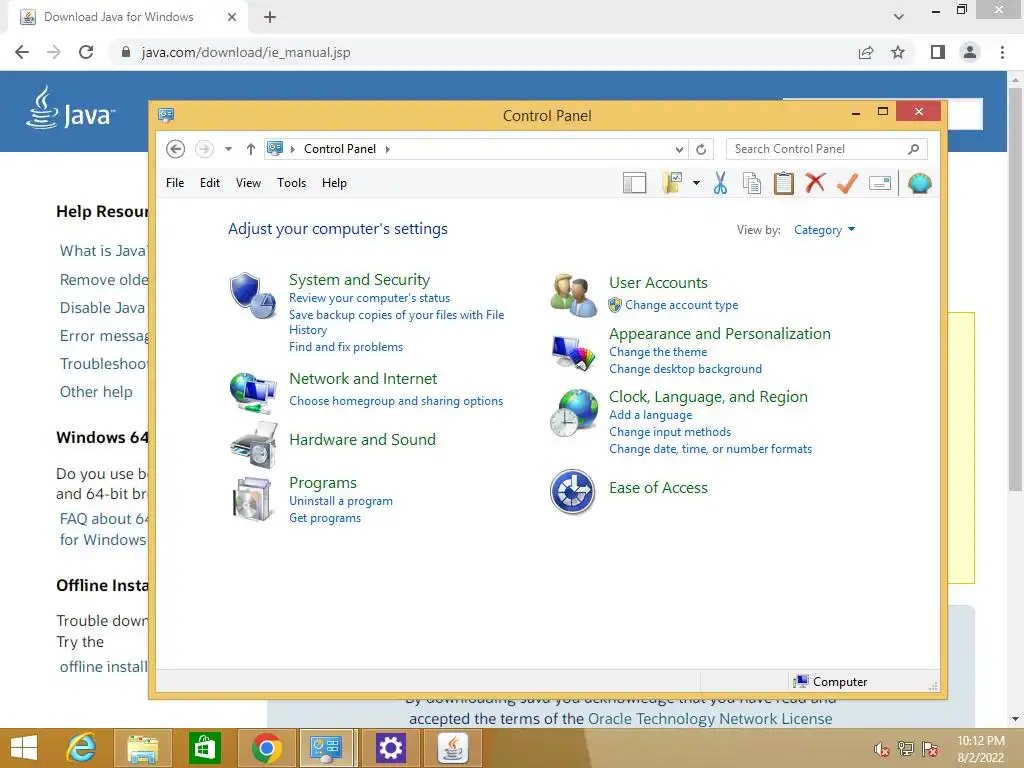Viewport: 1024px width, 768px height.
Task: Toggle Chrome side panel icon
Action: pos(938,52)
